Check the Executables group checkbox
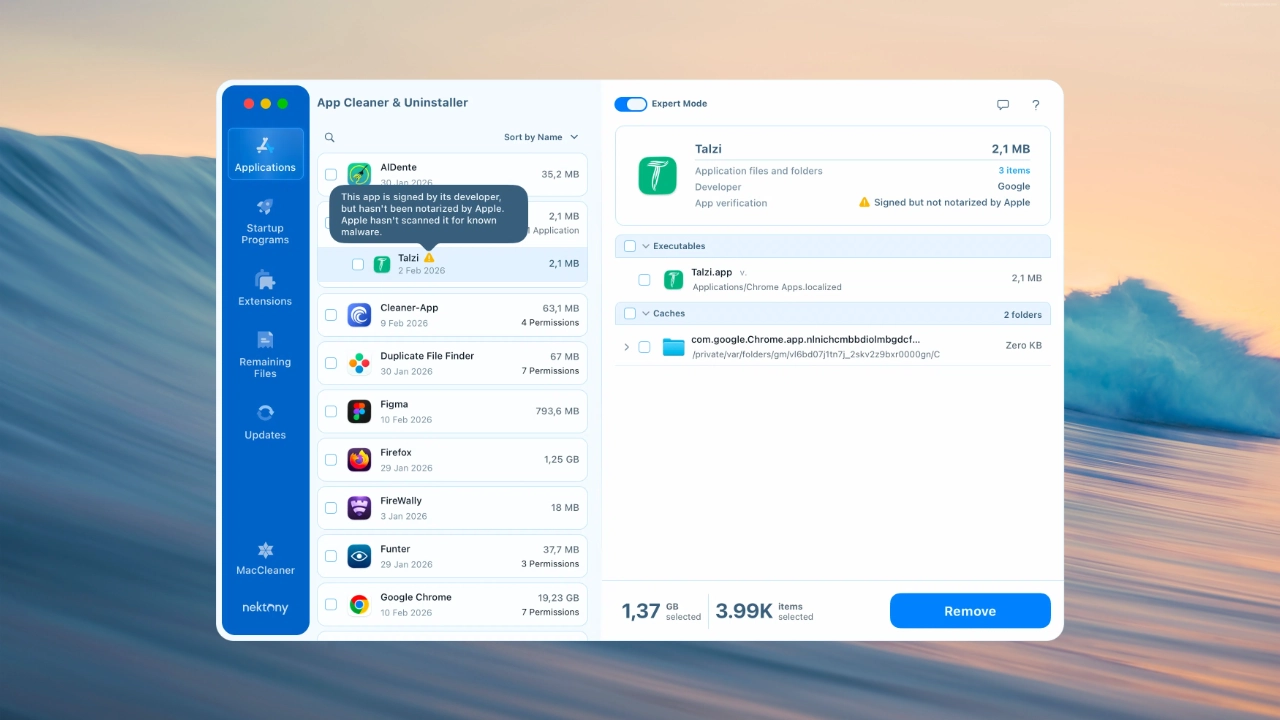The width and height of the screenshot is (1280, 720). click(630, 246)
